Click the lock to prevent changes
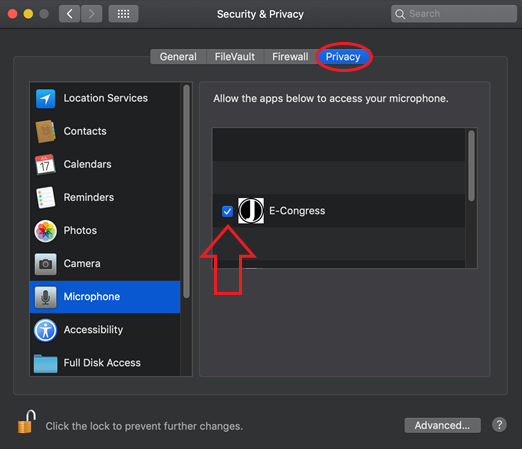The image size is (522, 449). (x=27, y=422)
